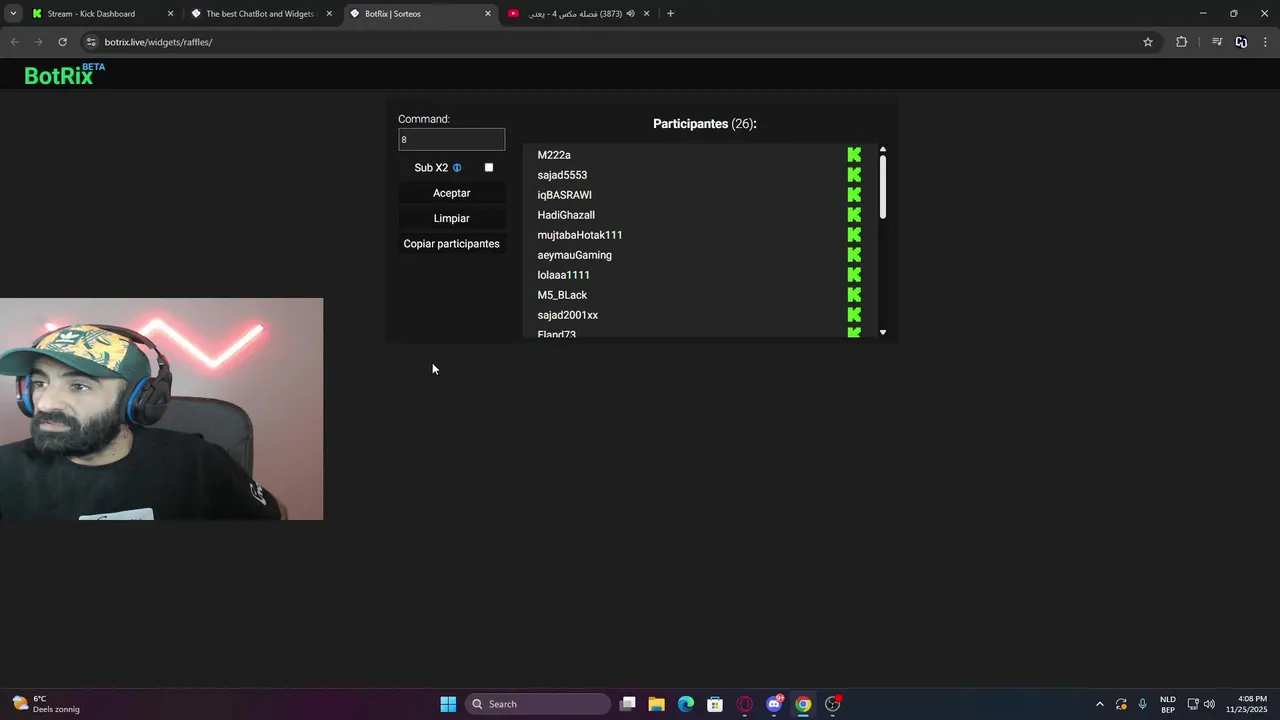Click the Kick icon next to lolaaa1111
1280x720 pixels.
coord(854,275)
